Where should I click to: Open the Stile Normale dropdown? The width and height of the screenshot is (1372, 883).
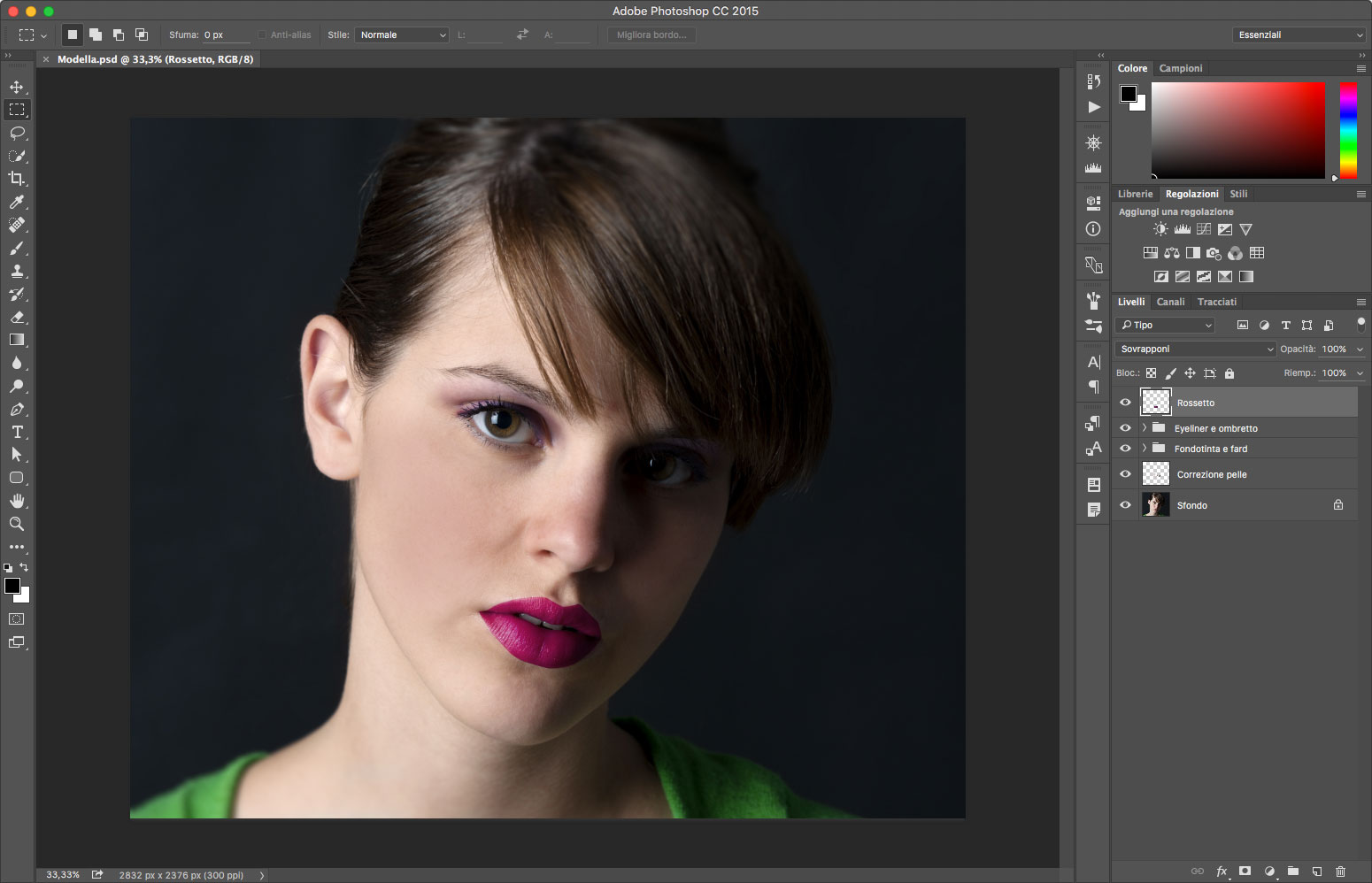coord(402,35)
